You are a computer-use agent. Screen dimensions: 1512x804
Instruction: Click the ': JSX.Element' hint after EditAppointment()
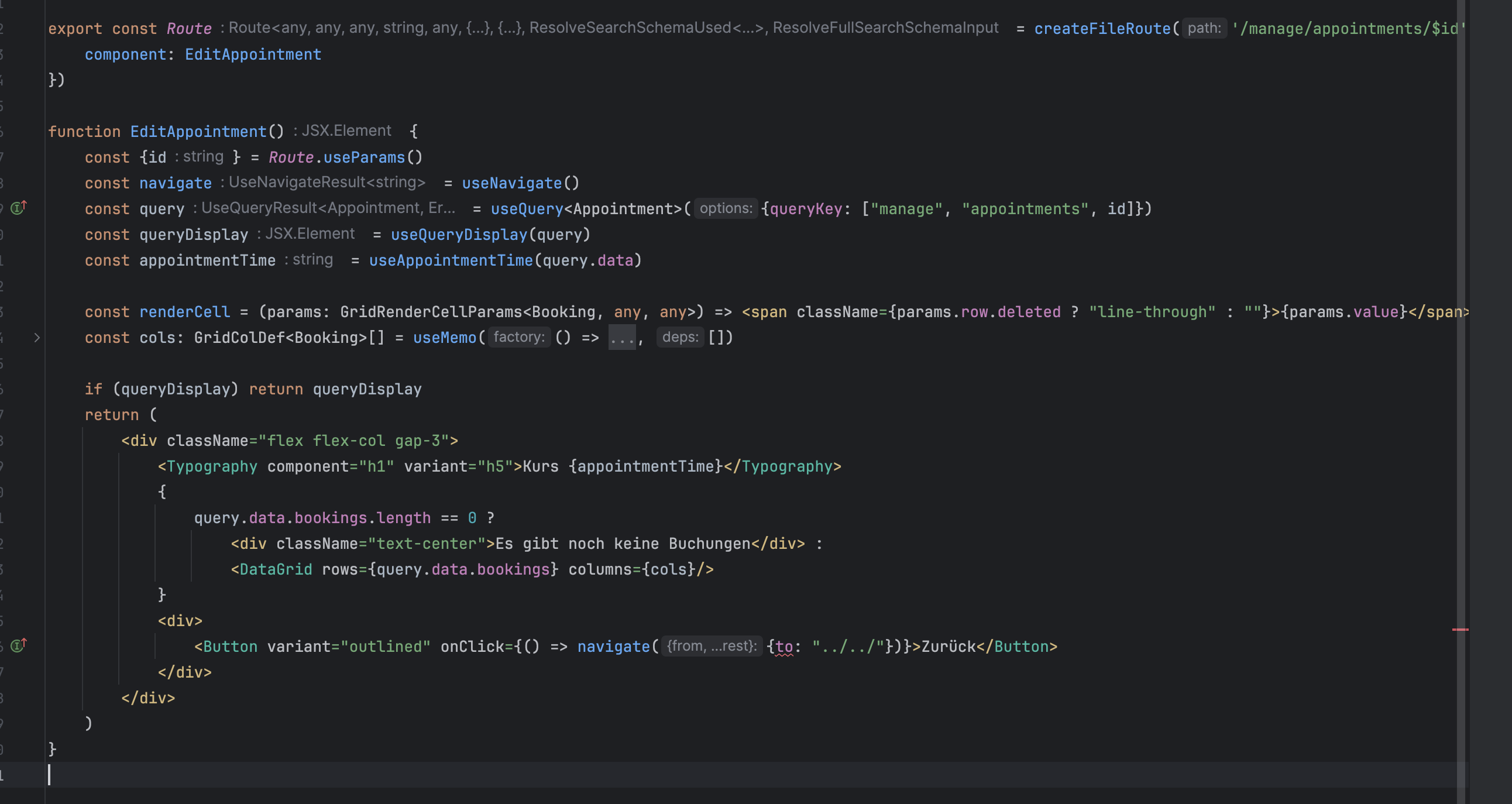tap(342, 131)
